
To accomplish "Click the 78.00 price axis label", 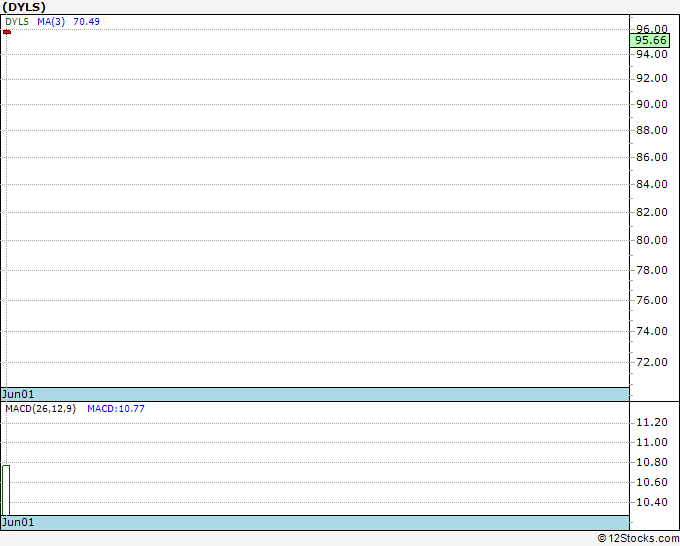I will coord(651,270).
